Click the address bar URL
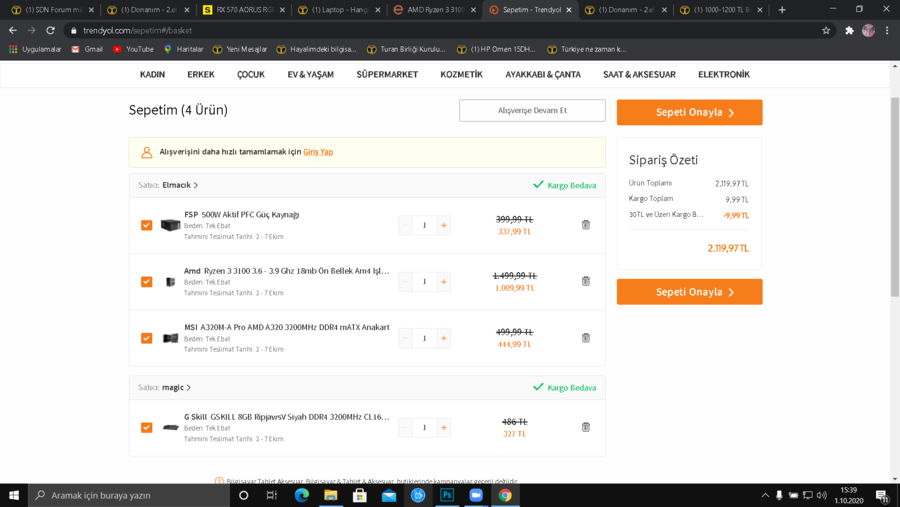Image resolution: width=900 pixels, height=507 pixels. (138, 30)
